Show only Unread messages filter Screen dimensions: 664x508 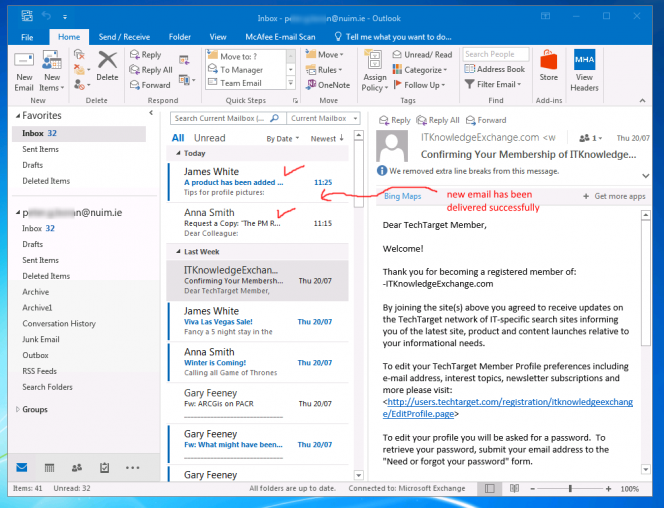[x=209, y=138]
